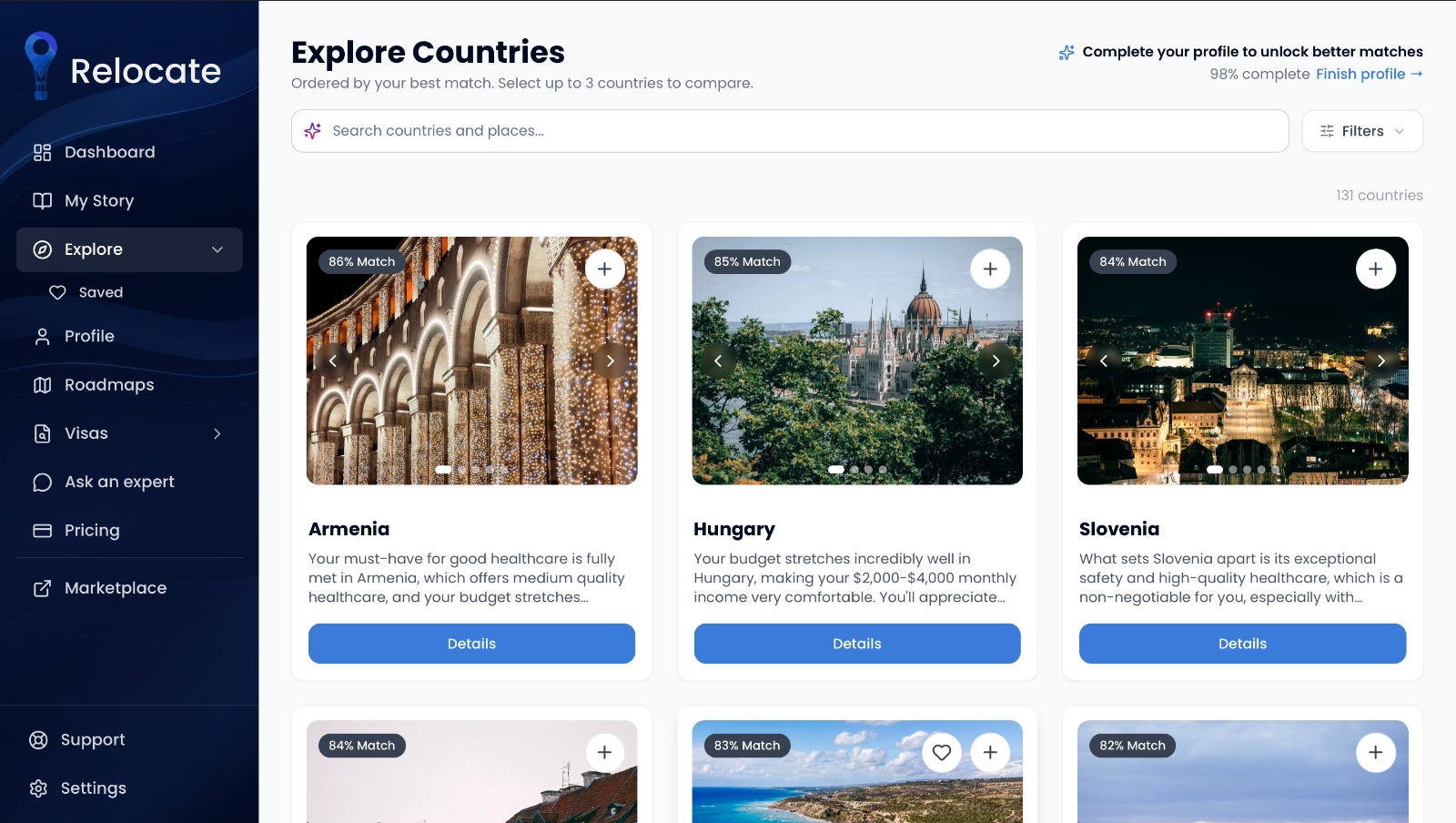Click the profile sparkle icon beside Complete your profile
Image resolution: width=1456 pixels, height=823 pixels.
pyautogui.click(x=1067, y=53)
